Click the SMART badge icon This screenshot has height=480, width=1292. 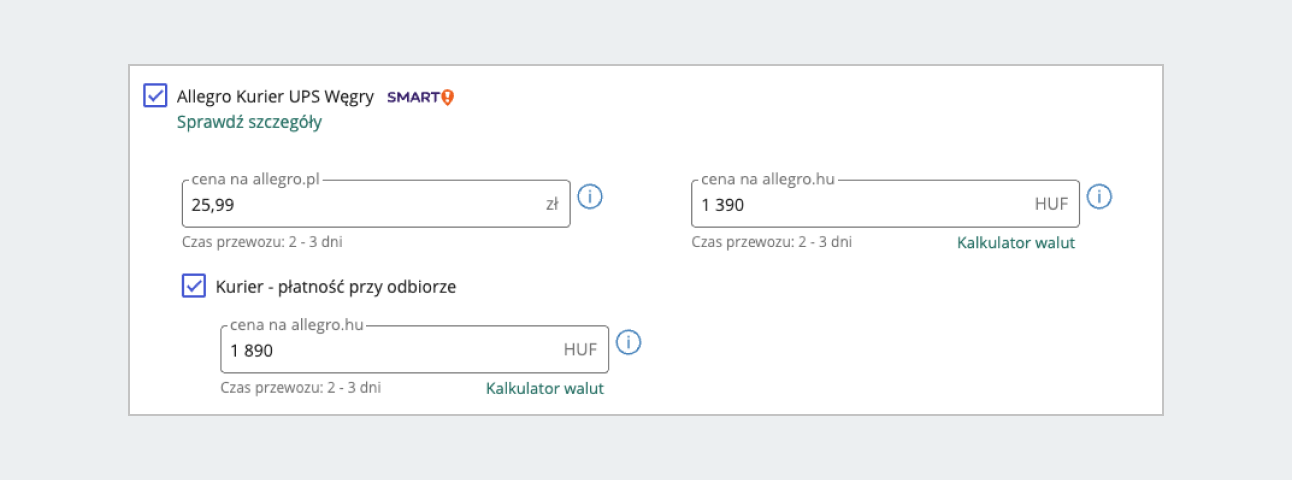(x=420, y=97)
